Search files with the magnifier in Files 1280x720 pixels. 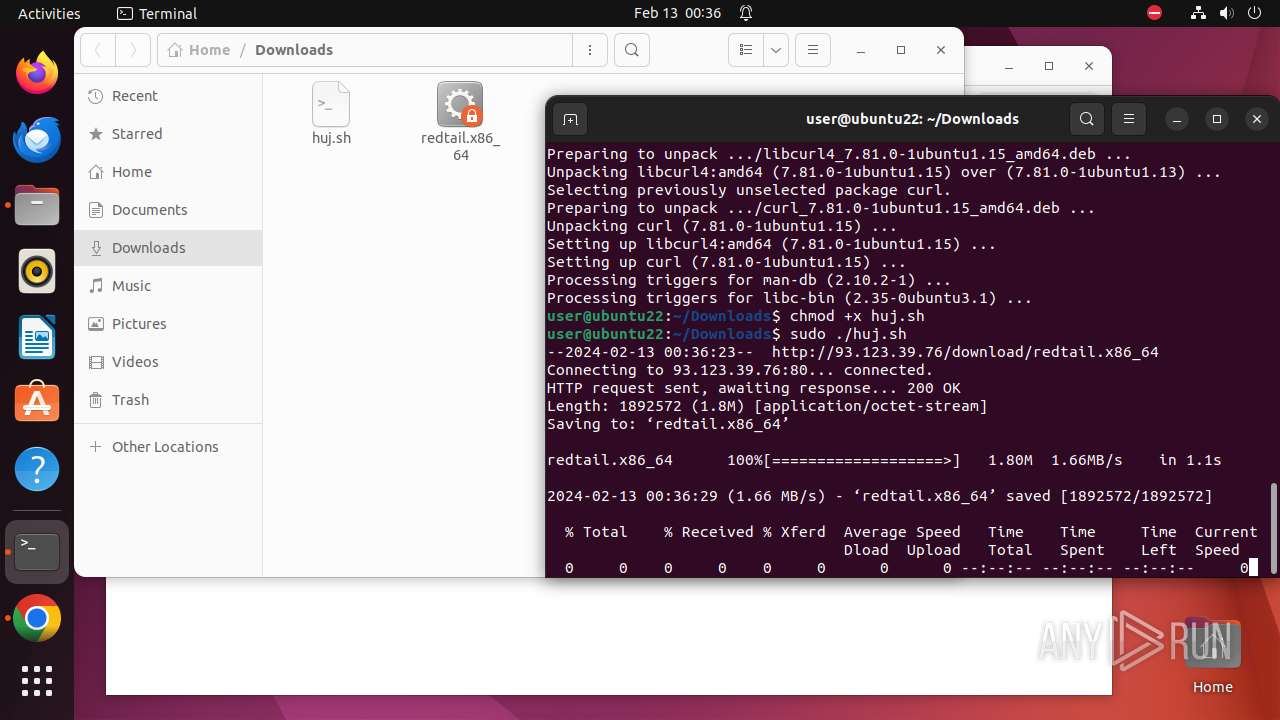coord(632,50)
